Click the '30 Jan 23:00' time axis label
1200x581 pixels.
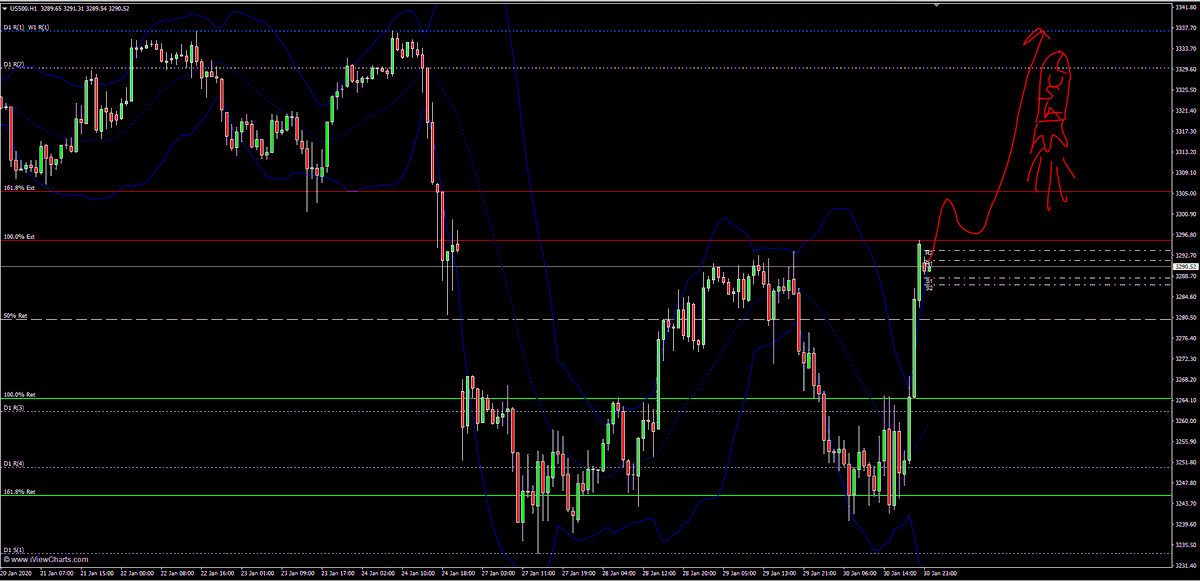pyautogui.click(x=940, y=575)
